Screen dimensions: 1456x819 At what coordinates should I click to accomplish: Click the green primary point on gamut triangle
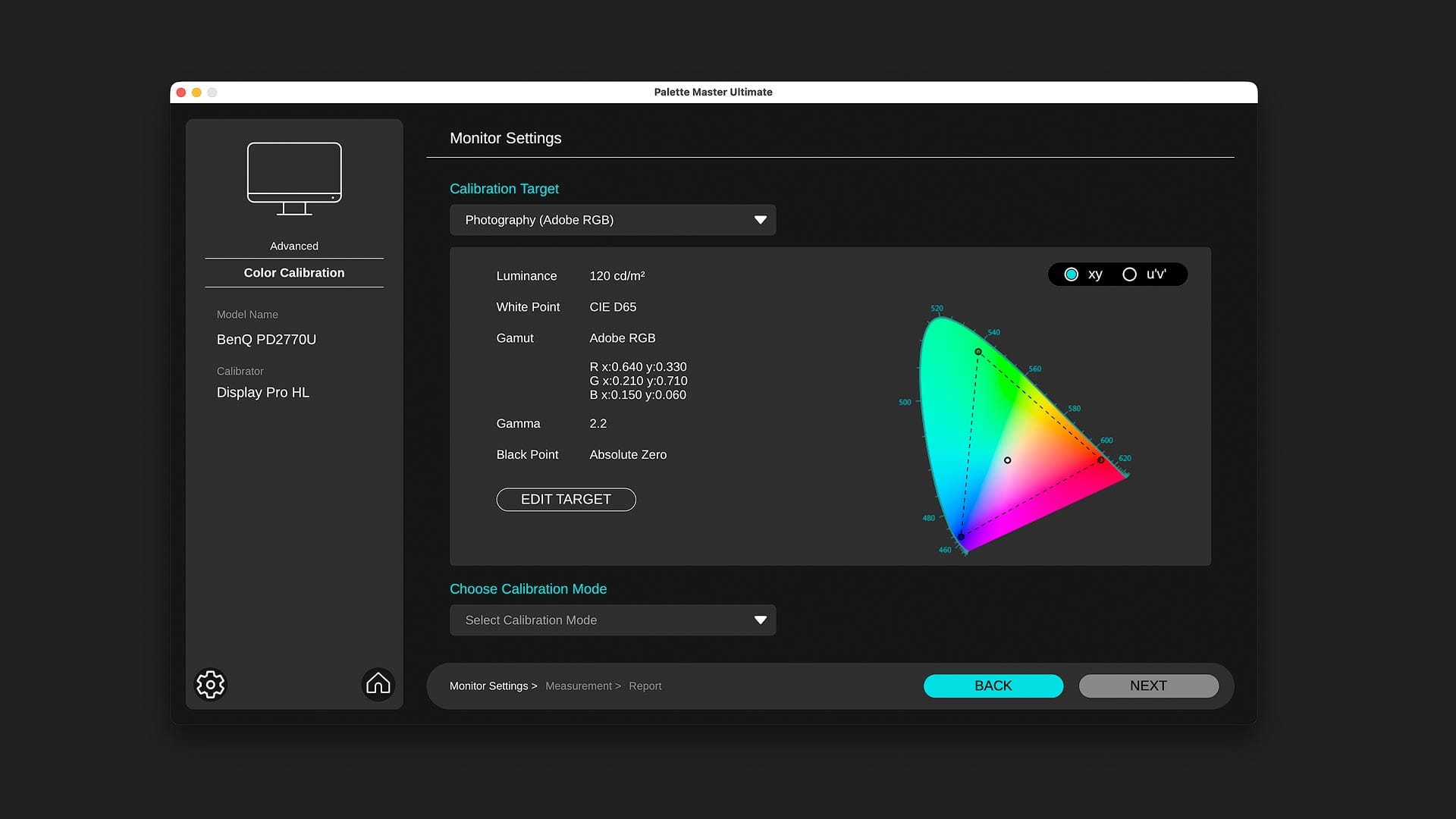pyautogui.click(x=978, y=352)
